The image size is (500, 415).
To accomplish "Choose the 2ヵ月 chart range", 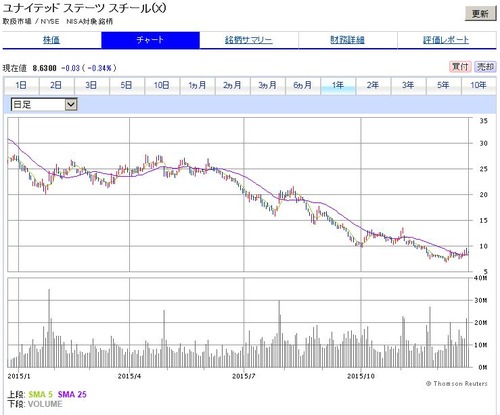I will coord(232,86).
